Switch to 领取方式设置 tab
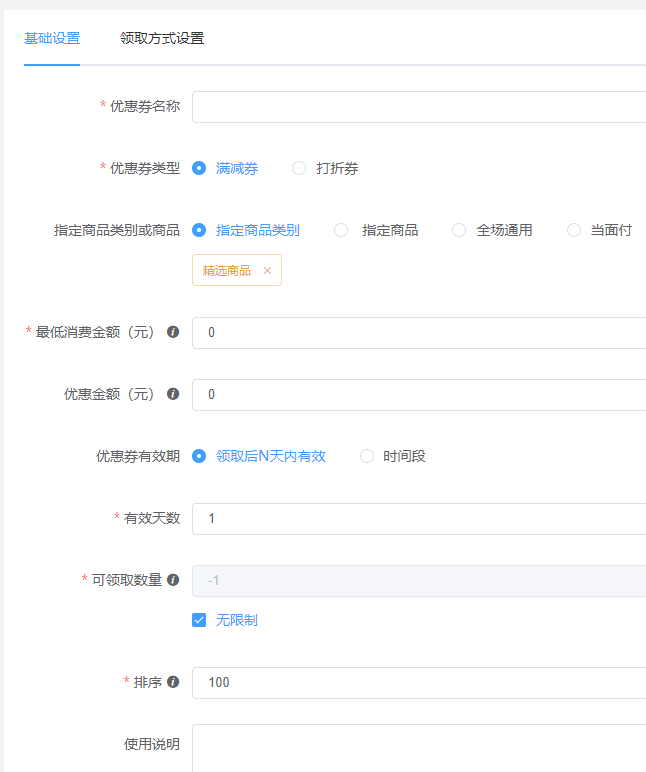The image size is (646, 772). pyautogui.click(x=162, y=39)
